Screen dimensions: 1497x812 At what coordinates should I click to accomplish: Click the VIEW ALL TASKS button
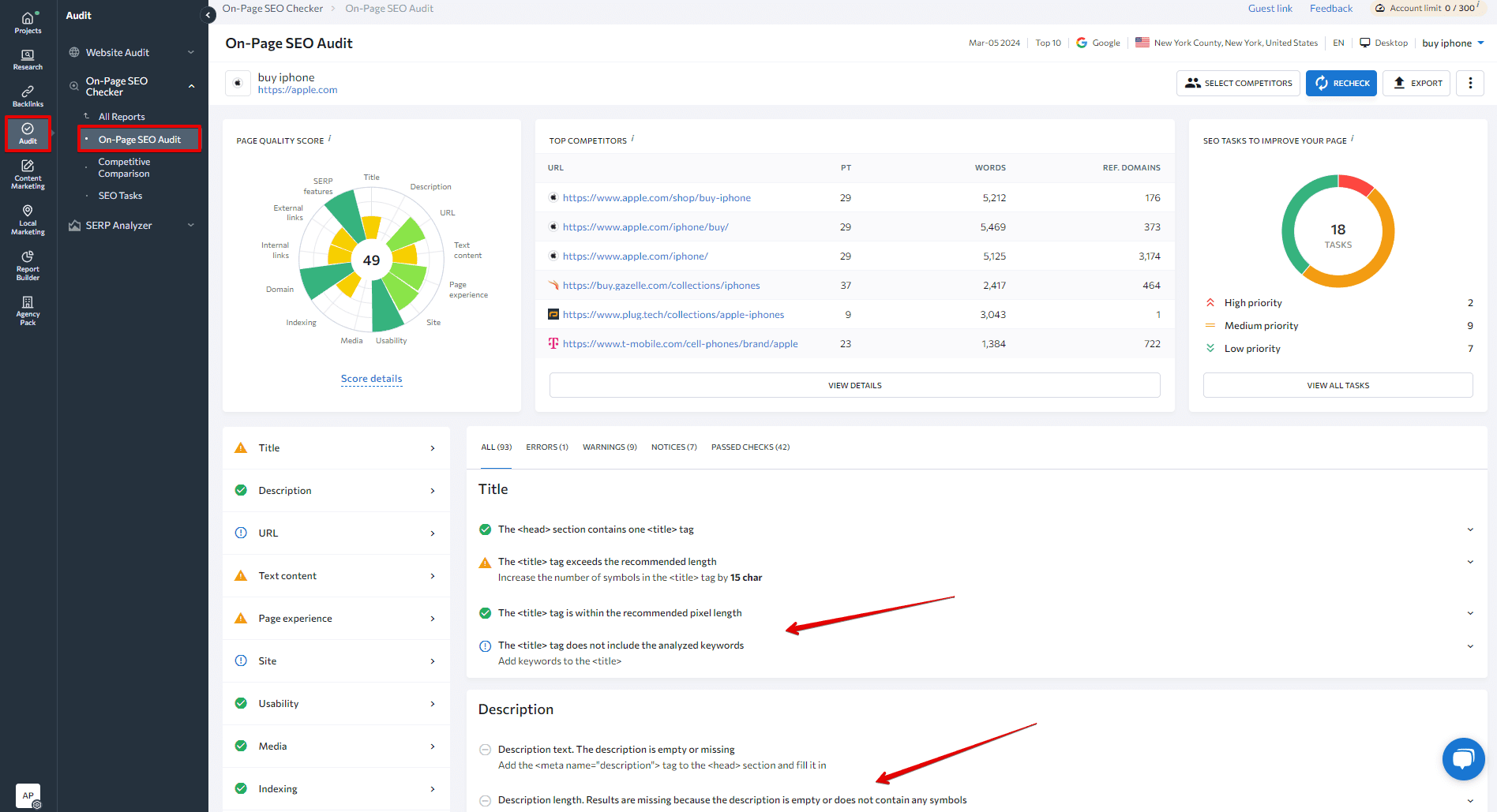1338,385
